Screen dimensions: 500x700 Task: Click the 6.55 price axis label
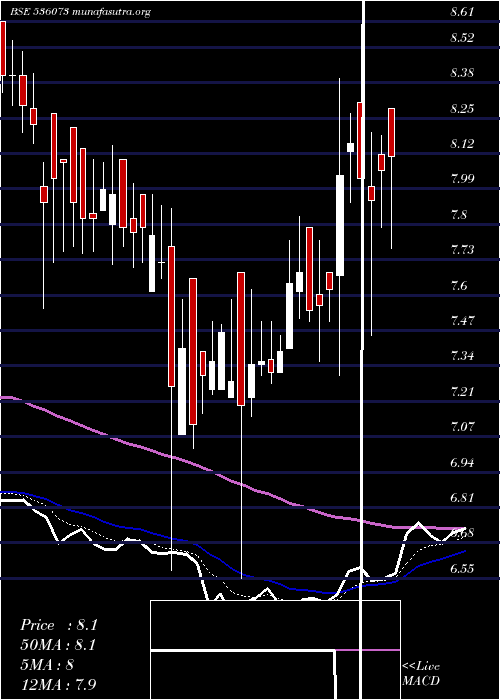462,569
